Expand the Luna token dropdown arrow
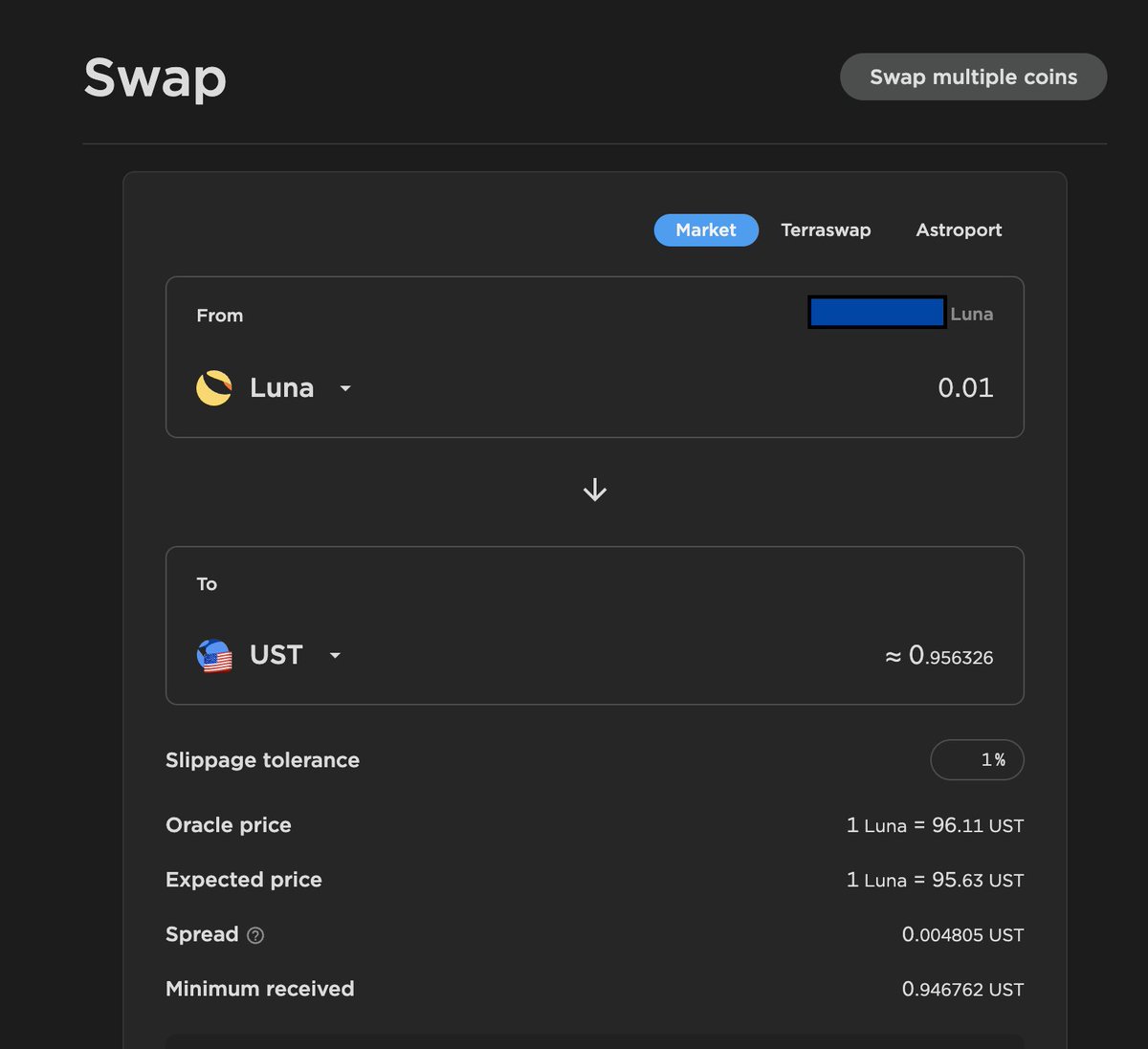Viewport: 1148px width, 1049px height. tap(345, 388)
